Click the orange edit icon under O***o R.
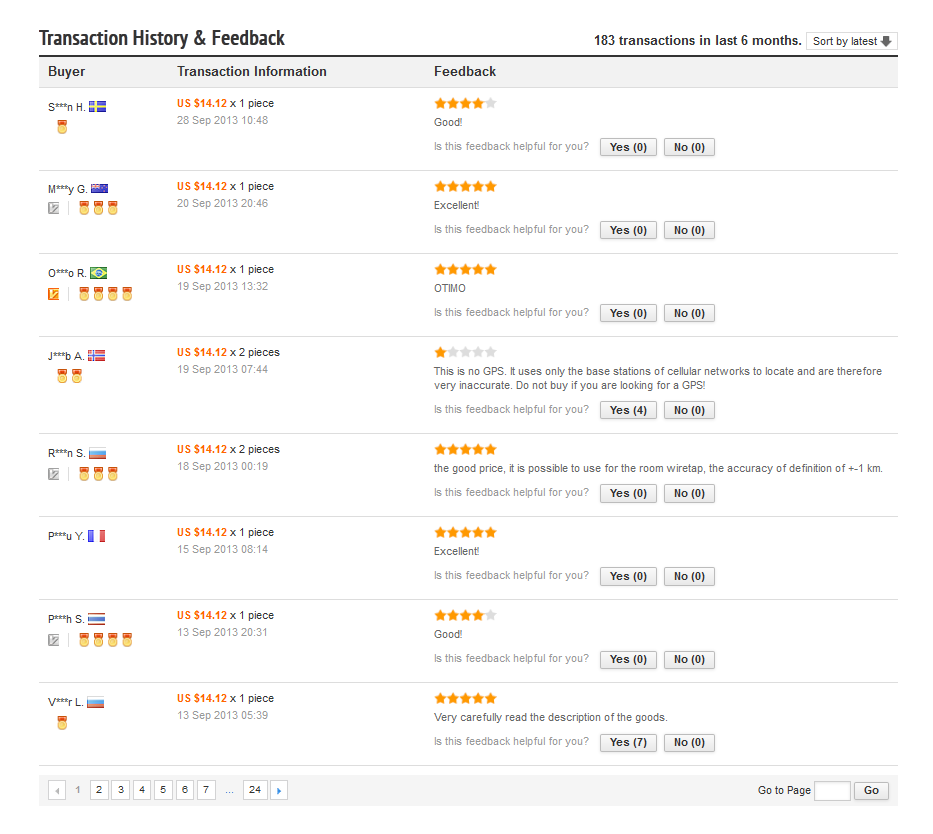 pyautogui.click(x=54, y=294)
